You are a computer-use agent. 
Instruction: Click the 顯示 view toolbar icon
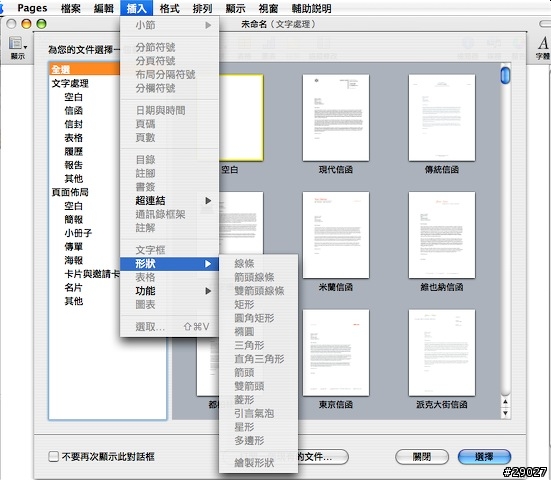tap(17, 48)
